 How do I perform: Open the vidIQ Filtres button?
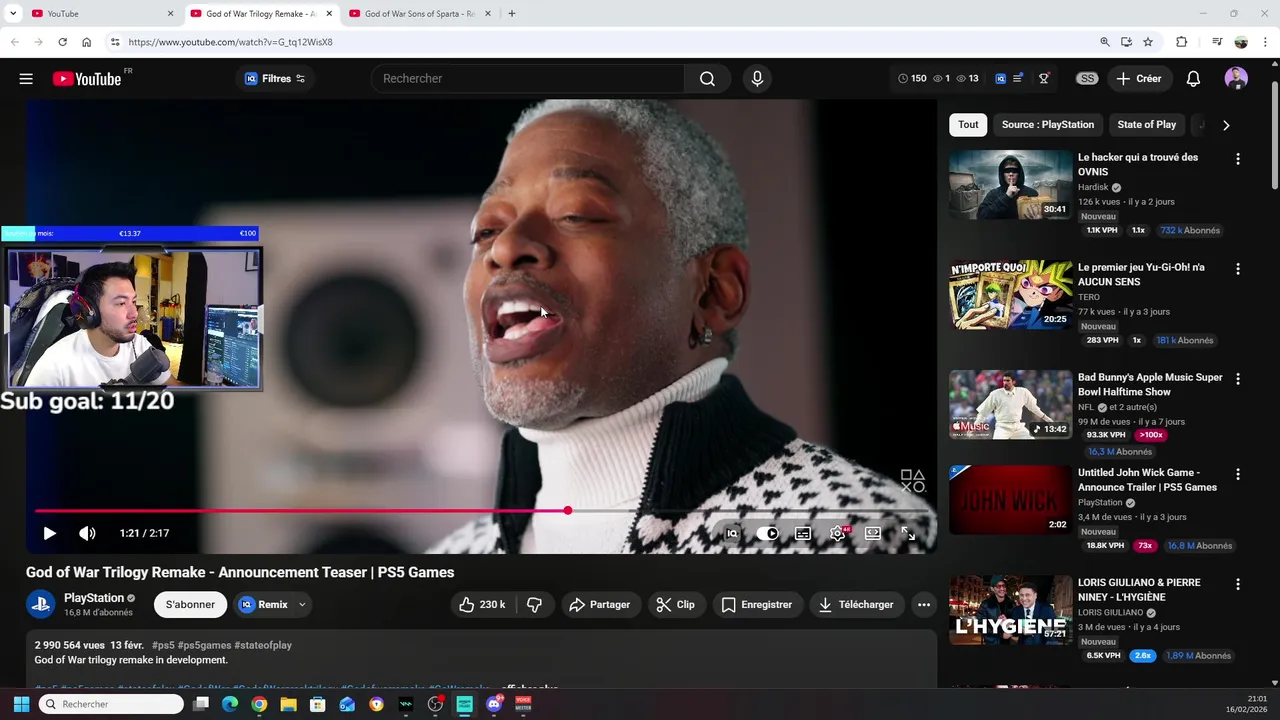point(275,79)
